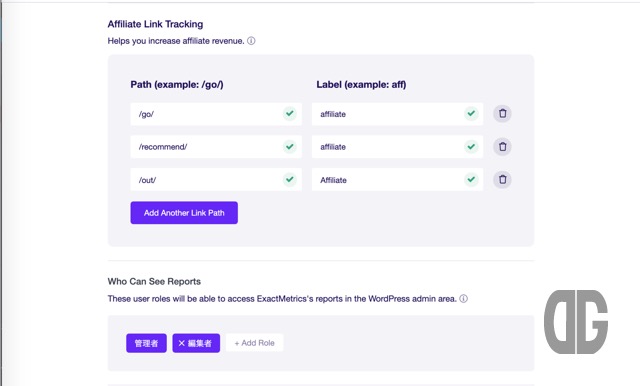The height and width of the screenshot is (386, 640).
Task: Delete the /go/ affiliate path row
Action: [502, 113]
